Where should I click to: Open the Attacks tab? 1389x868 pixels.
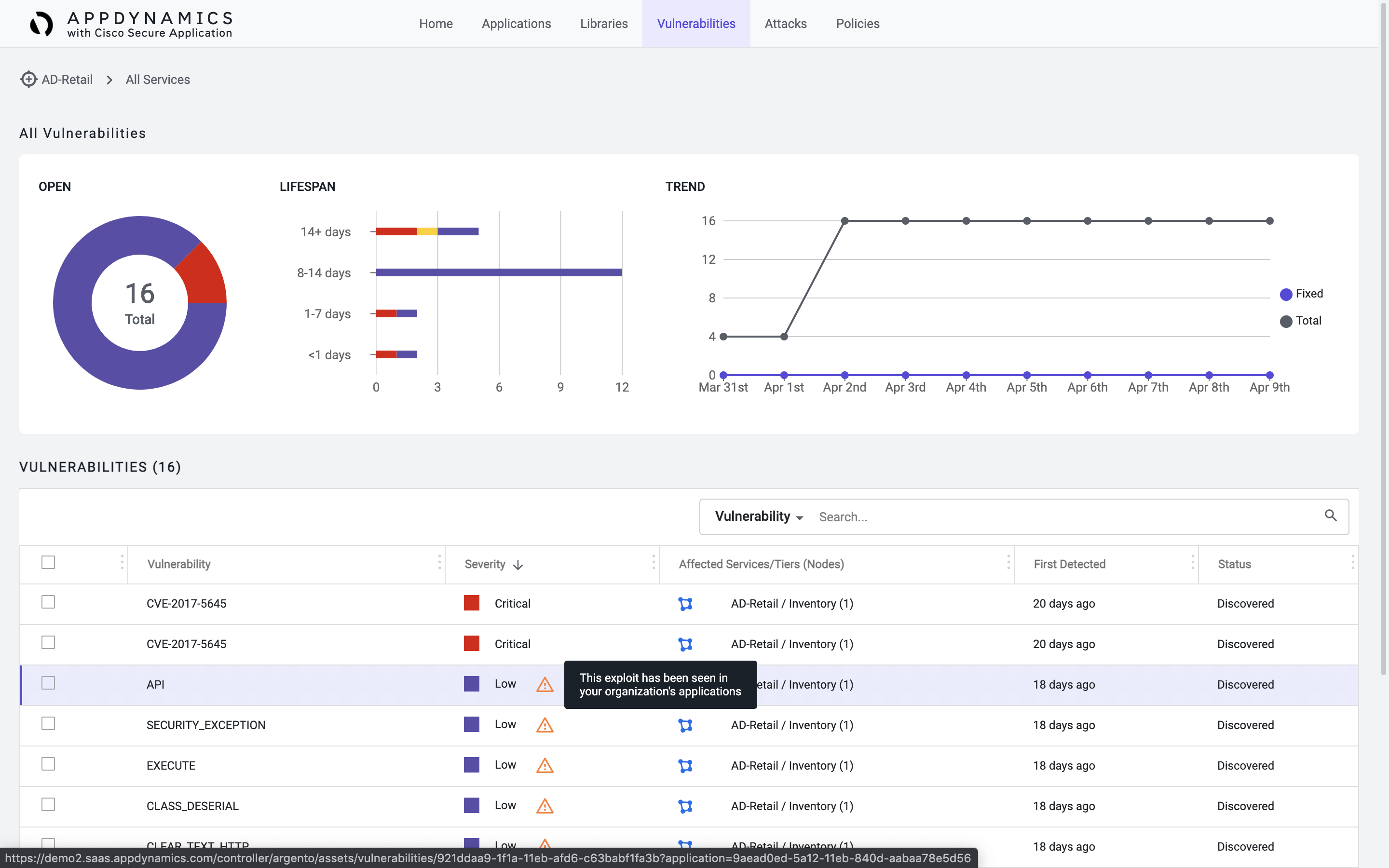click(786, 24)
